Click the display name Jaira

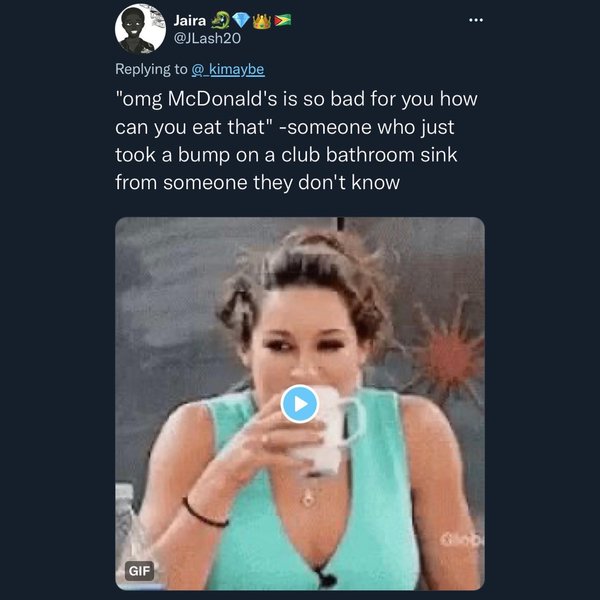click(x=190, y=20)
